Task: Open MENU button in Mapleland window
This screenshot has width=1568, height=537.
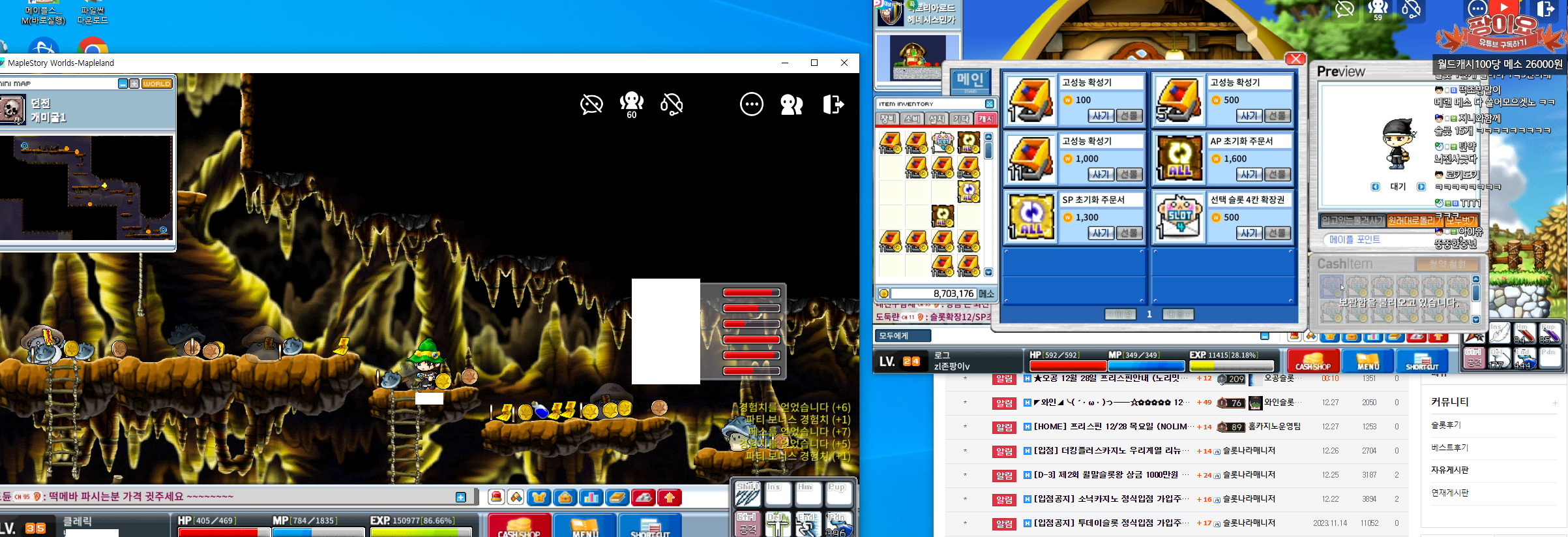Action: [x=584, y=525]
